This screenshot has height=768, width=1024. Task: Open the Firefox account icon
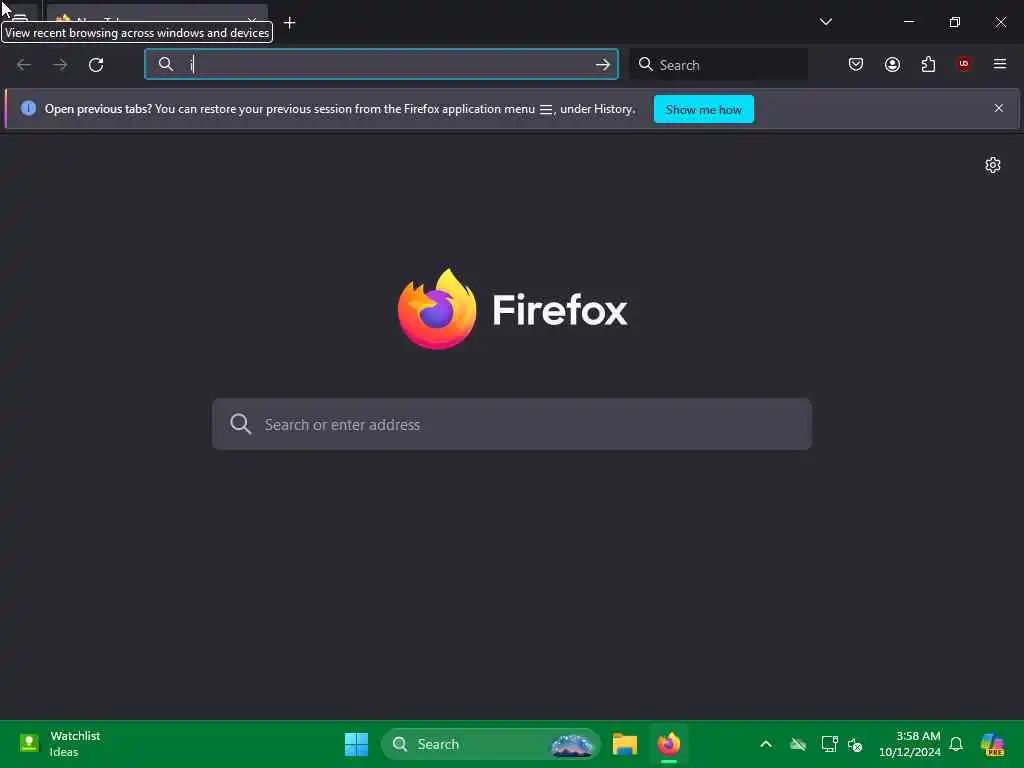pos(892,64)
